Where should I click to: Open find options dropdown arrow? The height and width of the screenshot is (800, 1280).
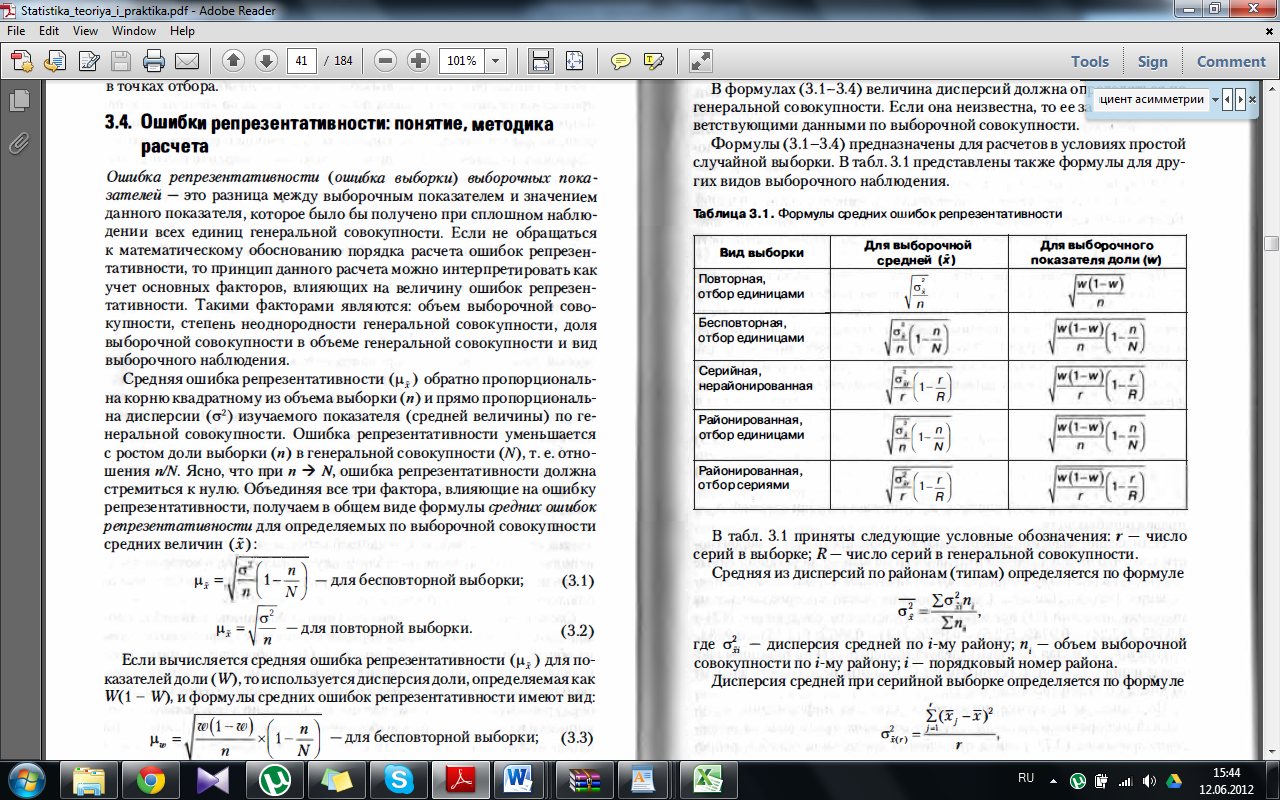tap(1215, 99)
